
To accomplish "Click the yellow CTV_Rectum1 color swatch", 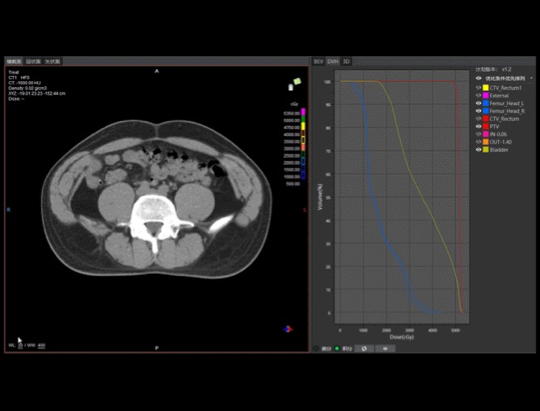I will [x=486, y=88].
